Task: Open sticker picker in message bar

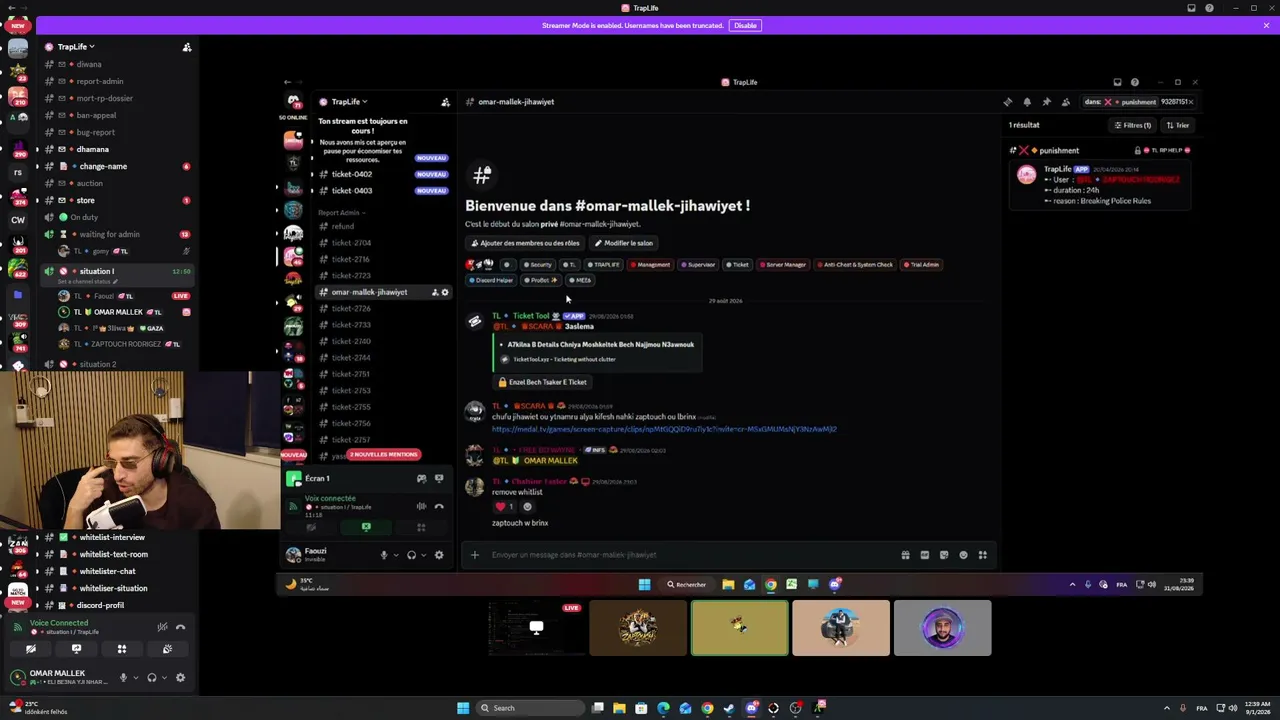Action: tap(944, 555)
